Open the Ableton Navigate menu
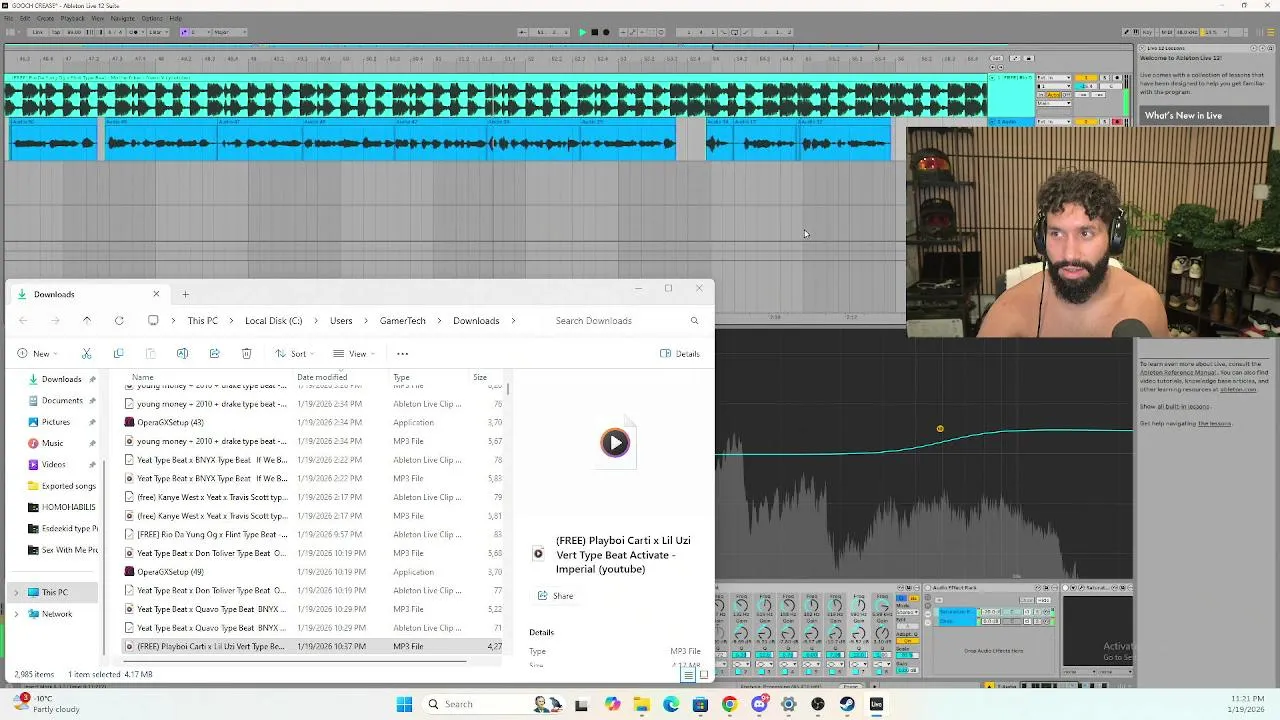The height and width of the screenshot is (720, 1280). click(x=123, y=18)
